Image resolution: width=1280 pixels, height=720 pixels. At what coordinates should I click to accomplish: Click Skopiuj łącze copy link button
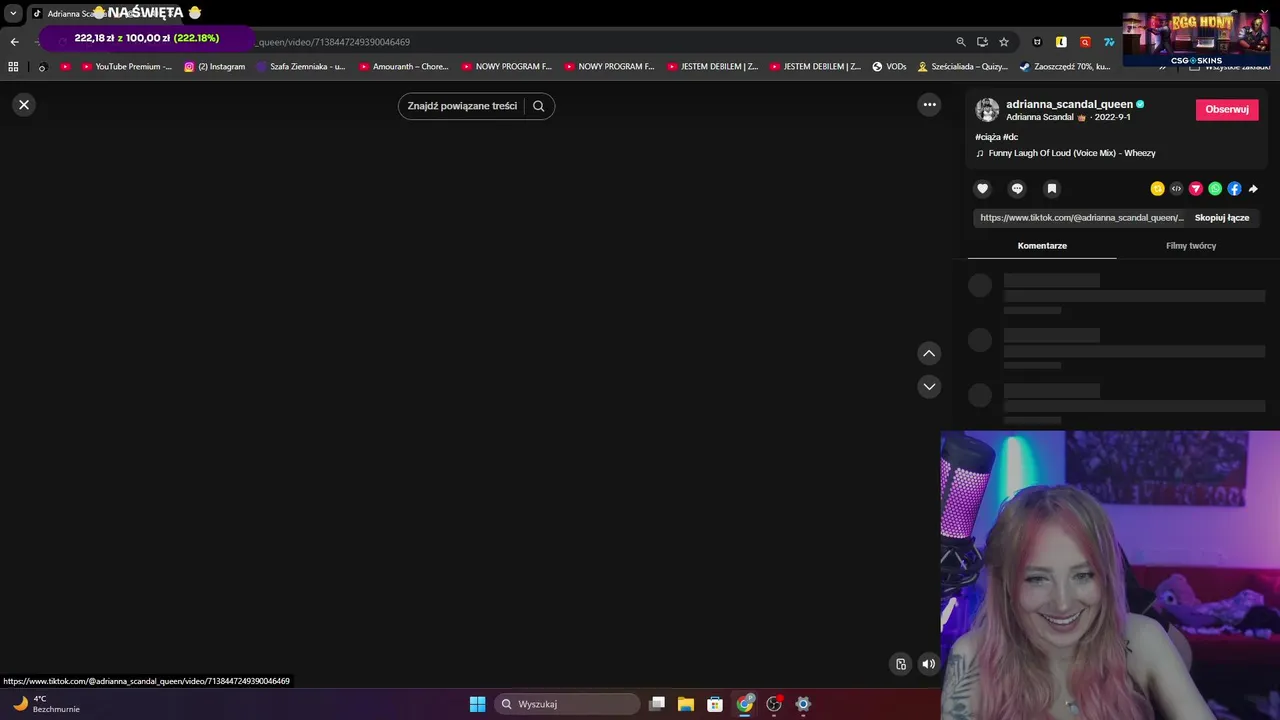click(1222, 218)
